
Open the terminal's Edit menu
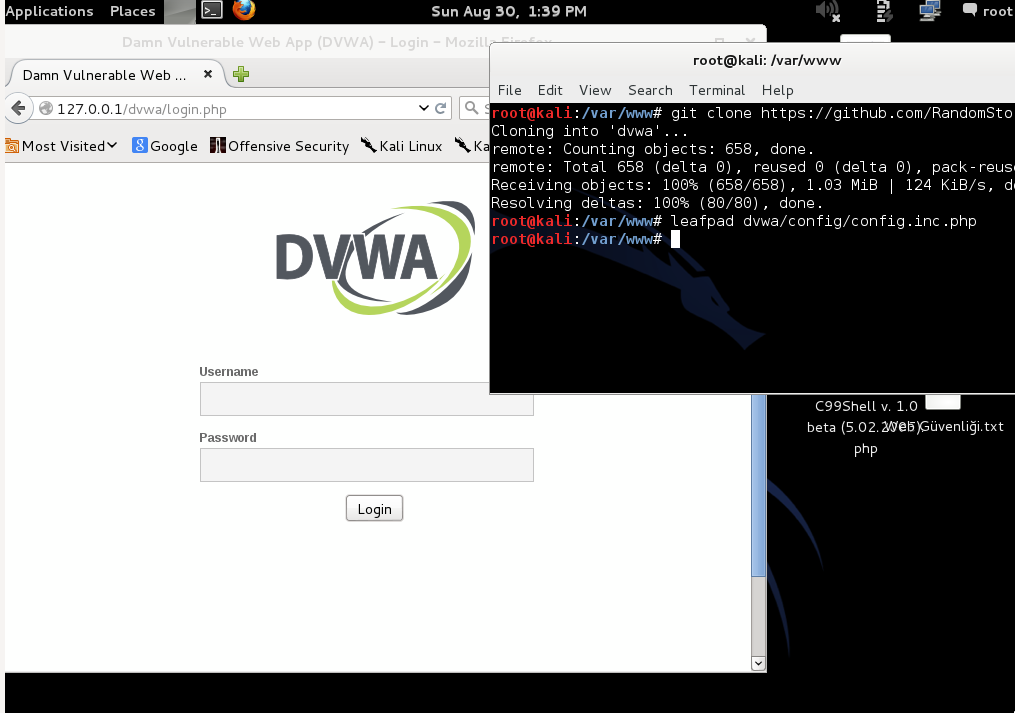pyautogui.click(x=550, y=90)
